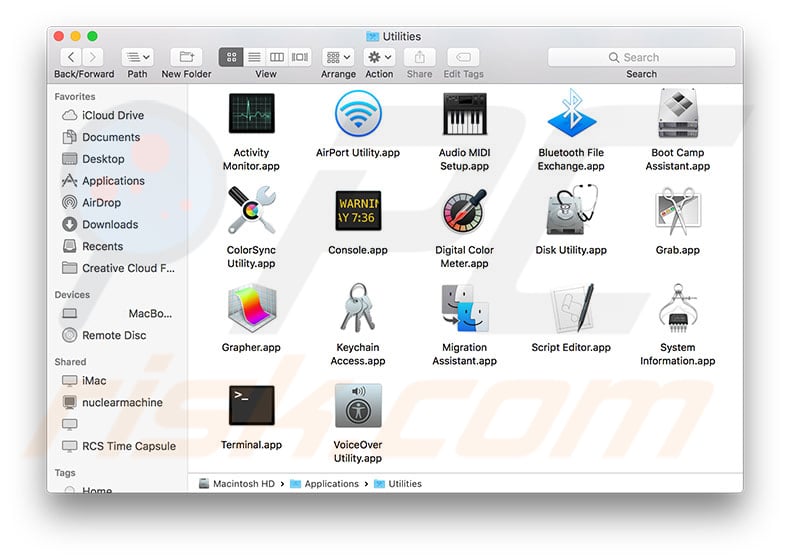
Task: Open Documents in sidebar
Action: click(x=117, y=137)
